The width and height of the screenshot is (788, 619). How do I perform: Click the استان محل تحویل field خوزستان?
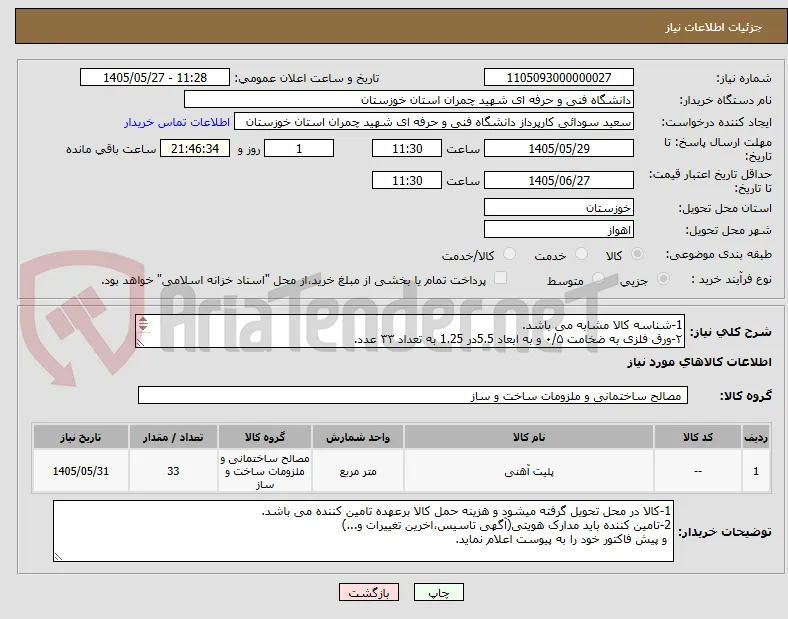558,207
